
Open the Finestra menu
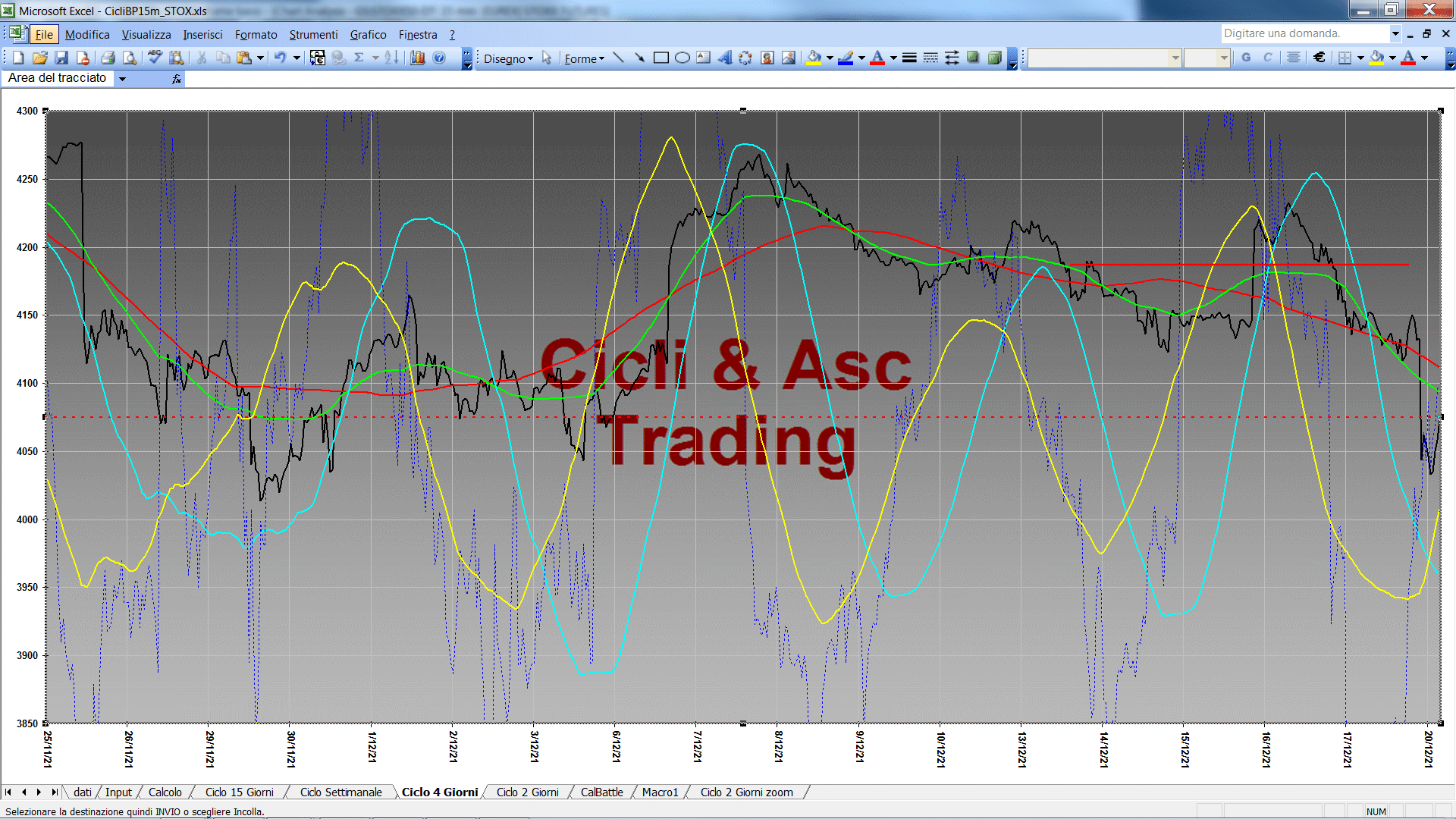(x=418, y=34)
